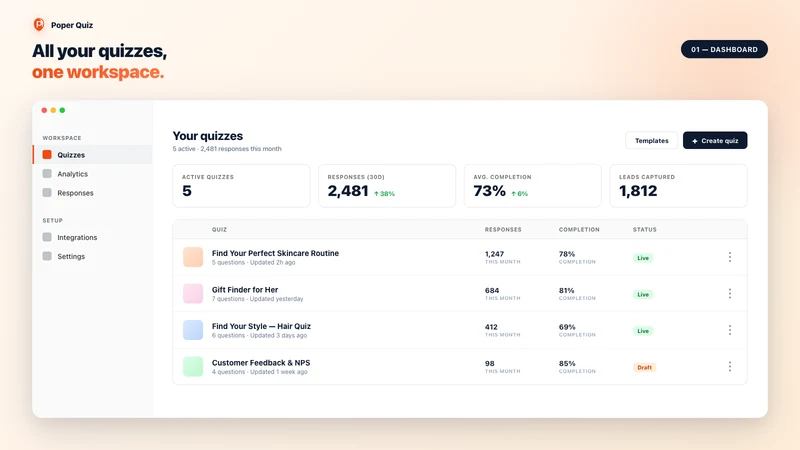Select the Hair Quiz blue thumbnail
Screen dimensions: 800x450
[x=193, y=330]
